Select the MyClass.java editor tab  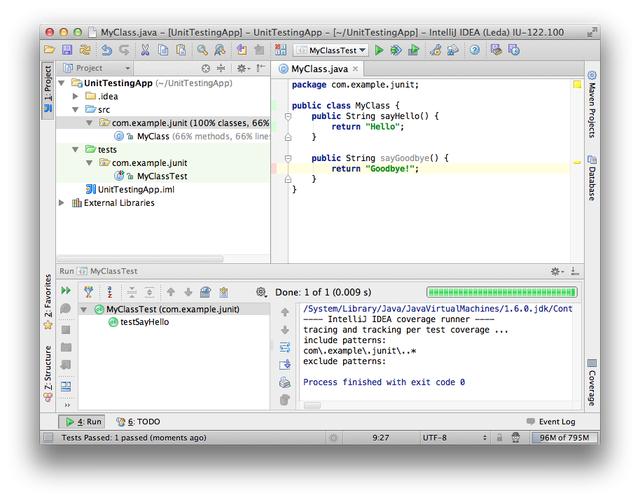coord(319,69)
